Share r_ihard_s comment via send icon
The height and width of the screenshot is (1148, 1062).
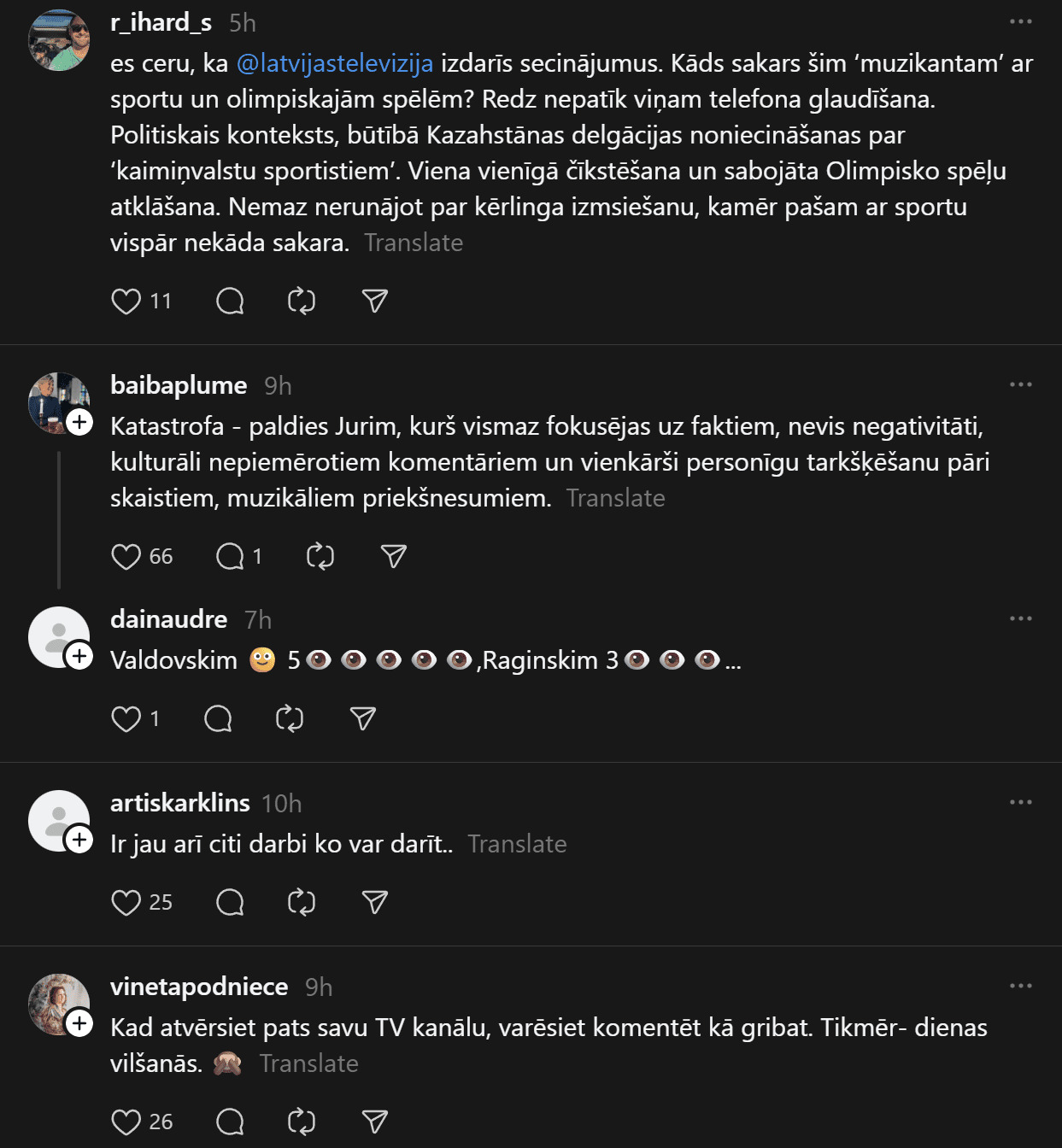(375, 302)
